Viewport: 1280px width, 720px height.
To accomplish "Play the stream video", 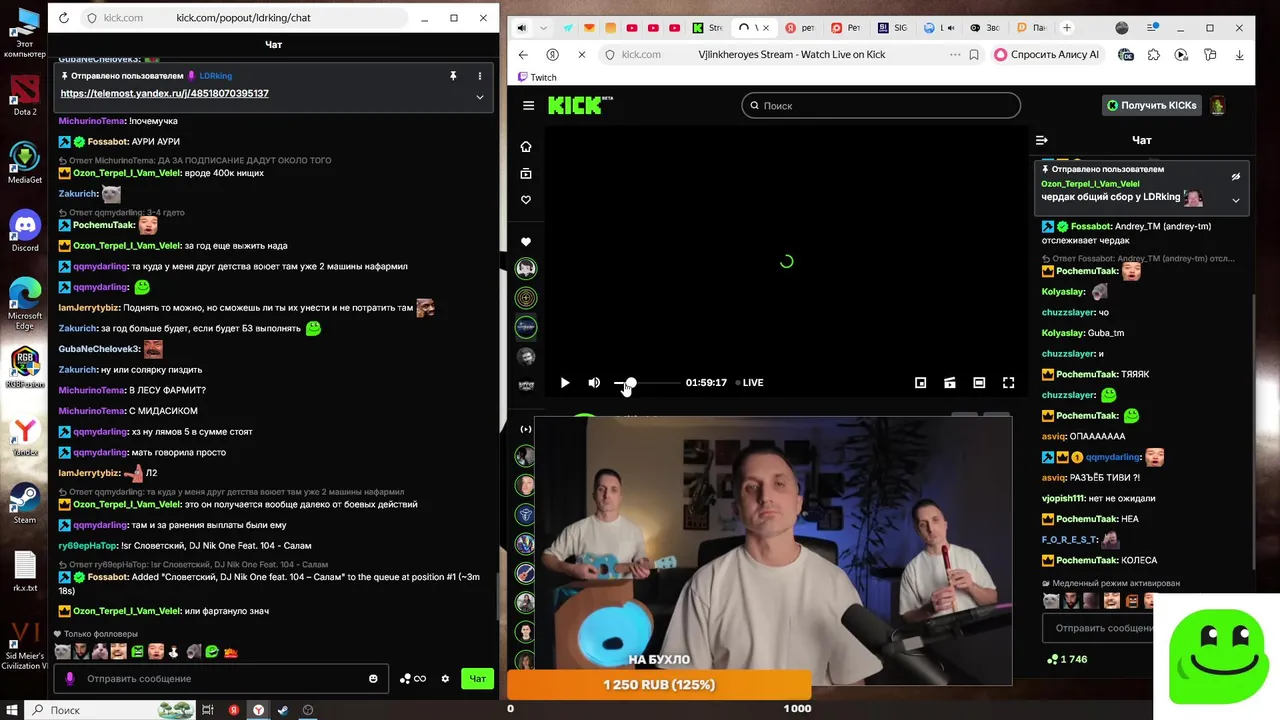I will pyautogui.click(x=565, y=383).
